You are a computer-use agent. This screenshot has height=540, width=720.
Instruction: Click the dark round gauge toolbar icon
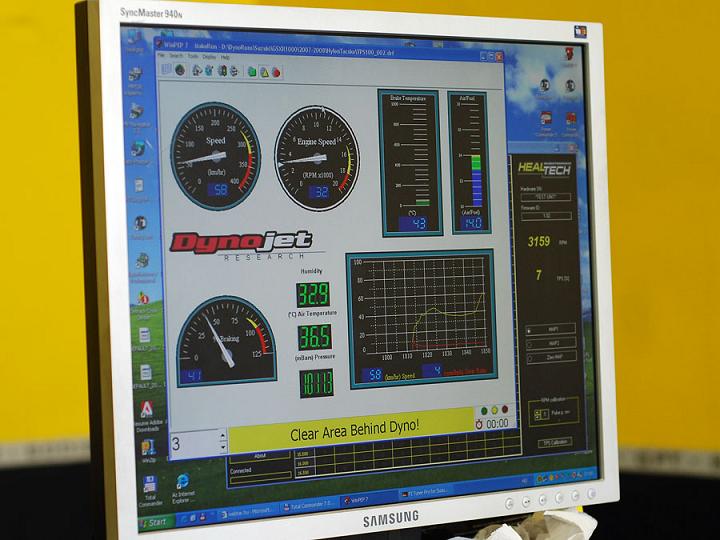[180, 70]
